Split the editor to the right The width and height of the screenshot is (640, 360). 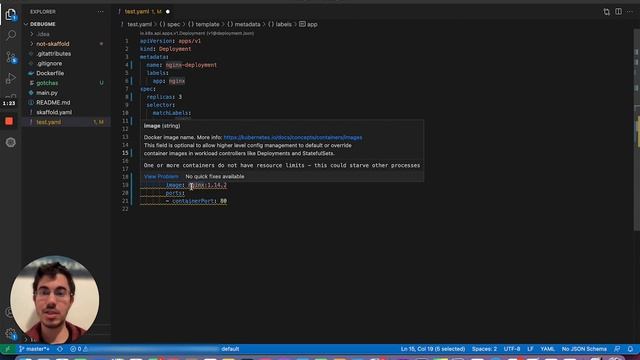point(619,12)
